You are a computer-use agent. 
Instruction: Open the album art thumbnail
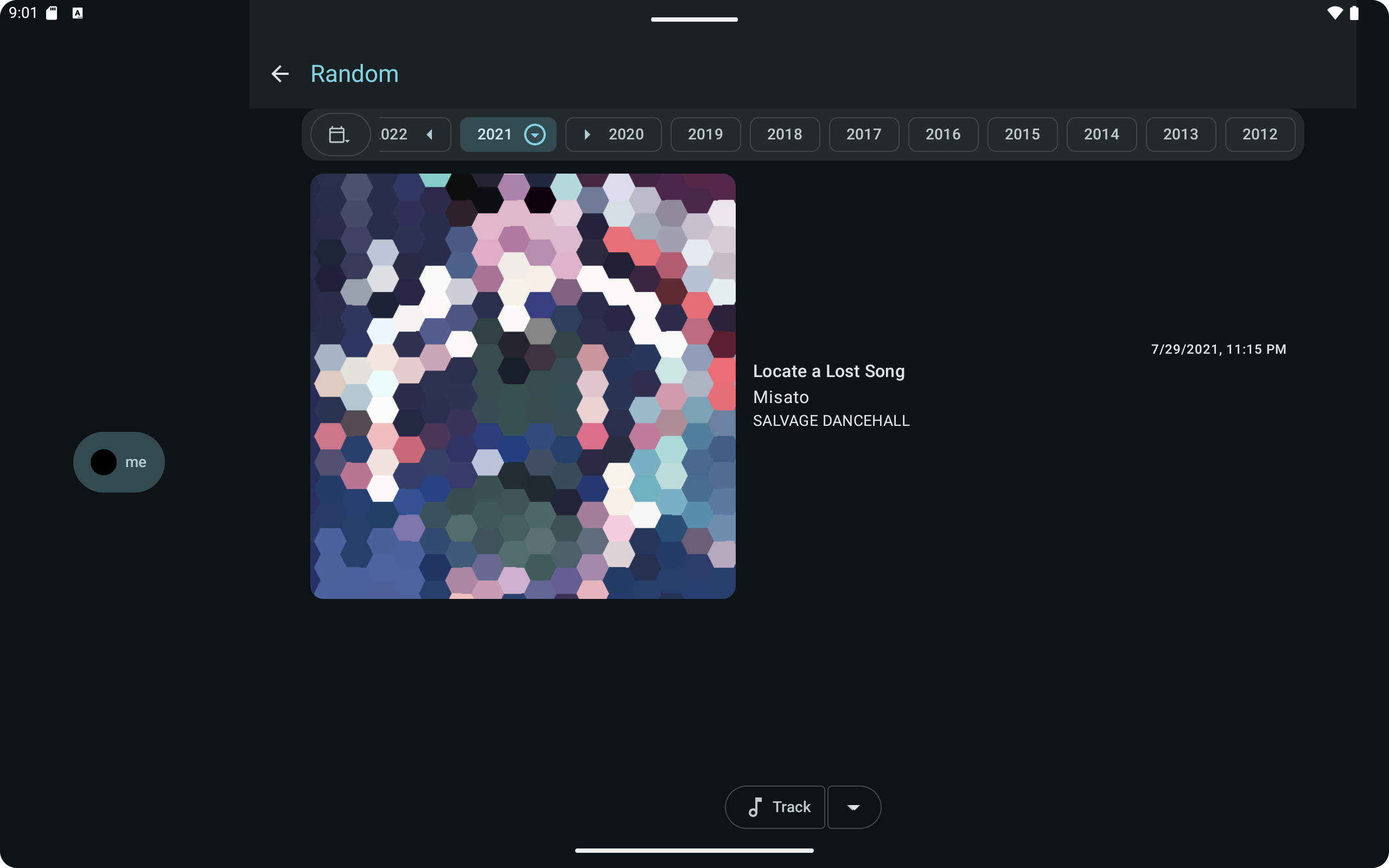pos(523,386)
